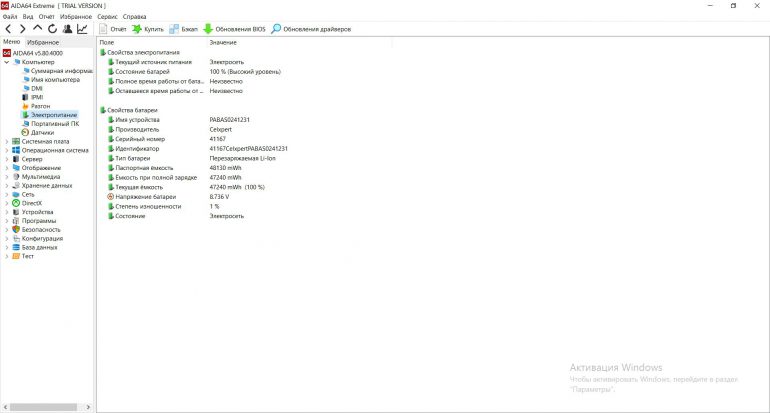Open user management icon in the toolbar
The image size is (770, 413).
(x=67, y=29)
